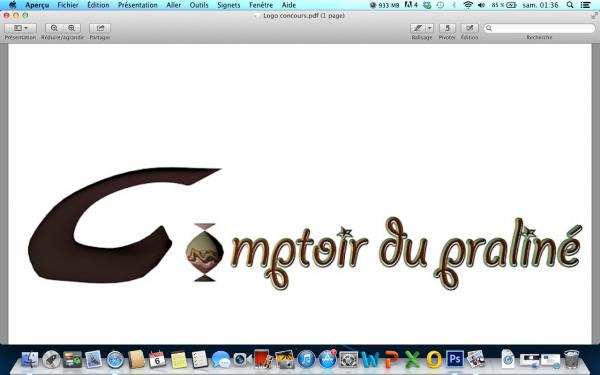Open the Présentation view dropdown button

(x=21, y=28)
